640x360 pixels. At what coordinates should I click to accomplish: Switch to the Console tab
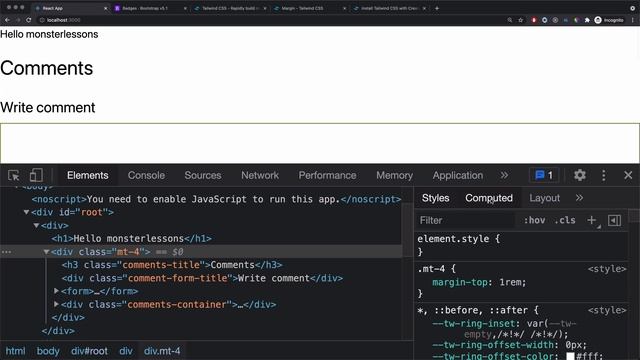tap(146, 176)
